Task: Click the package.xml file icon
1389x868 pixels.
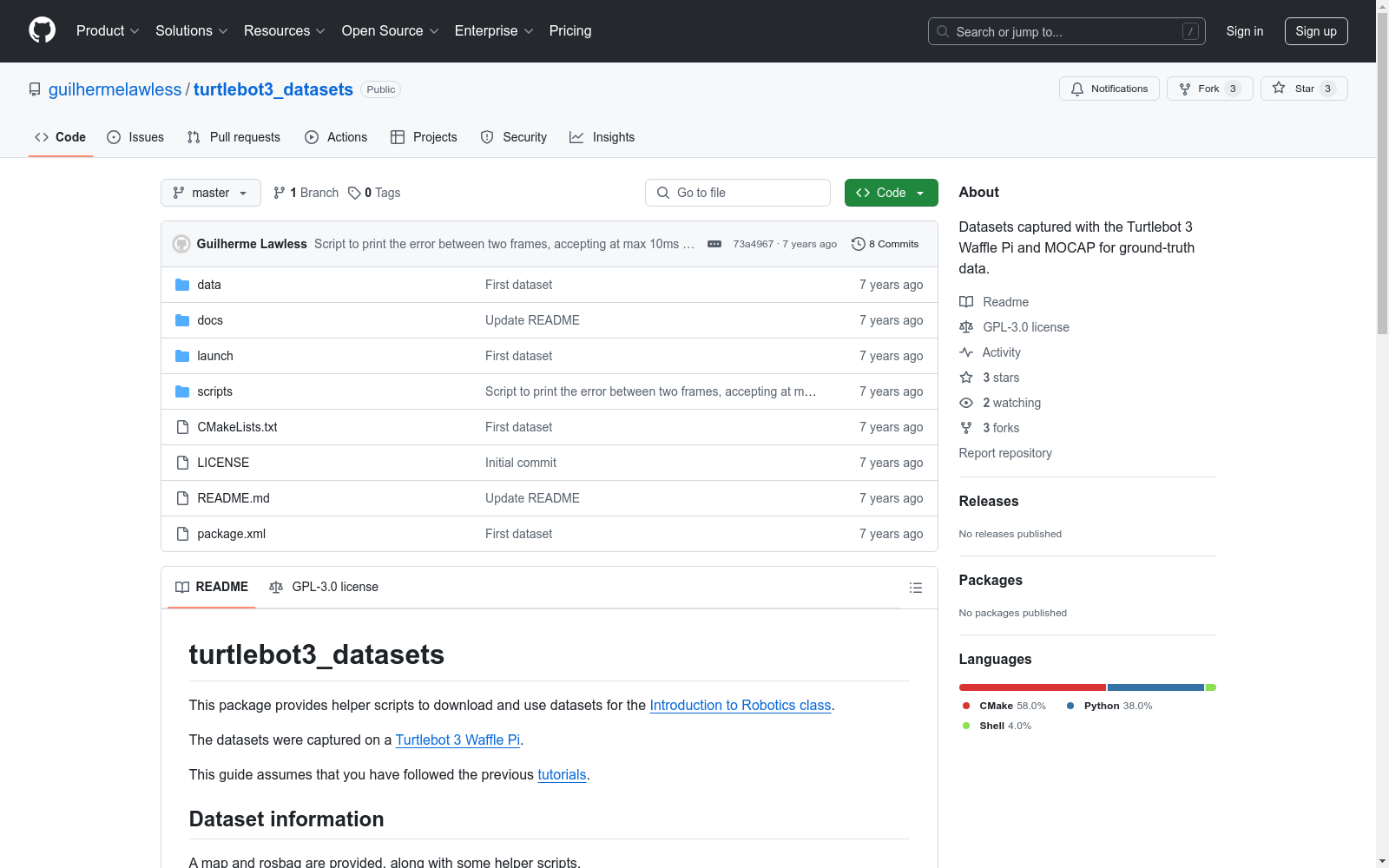Action: (182, 534)
